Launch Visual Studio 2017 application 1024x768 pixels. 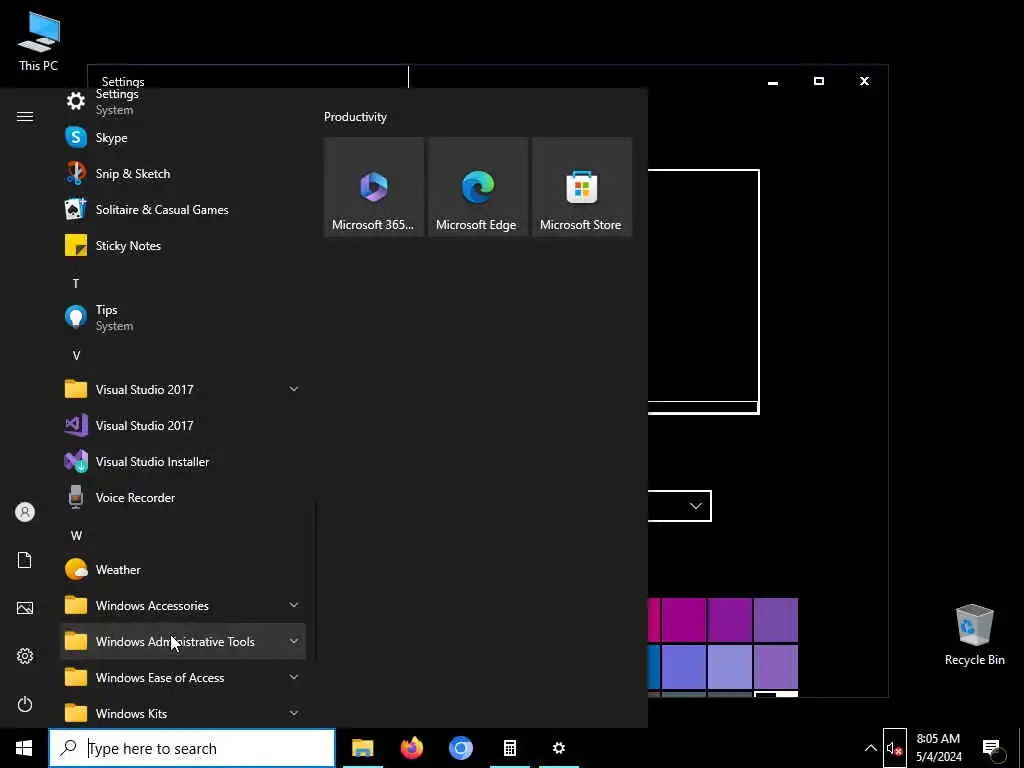coord(183,426)
